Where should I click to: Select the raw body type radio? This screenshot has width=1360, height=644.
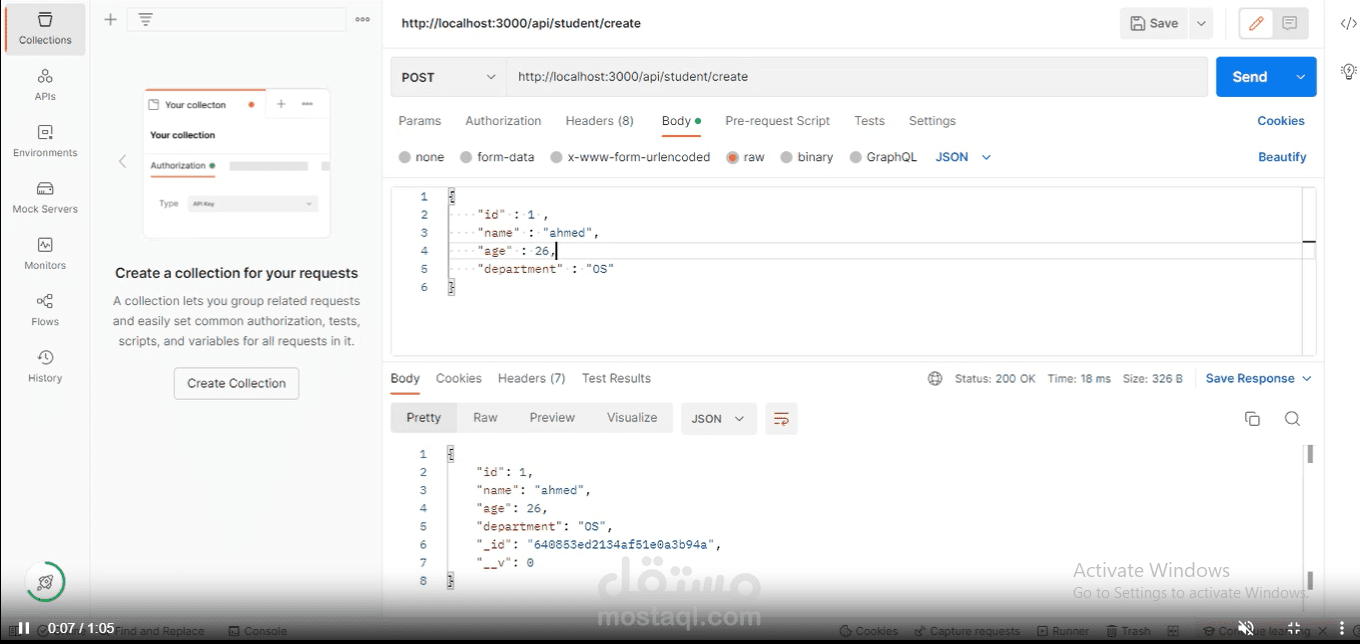[x=733, y=157]
